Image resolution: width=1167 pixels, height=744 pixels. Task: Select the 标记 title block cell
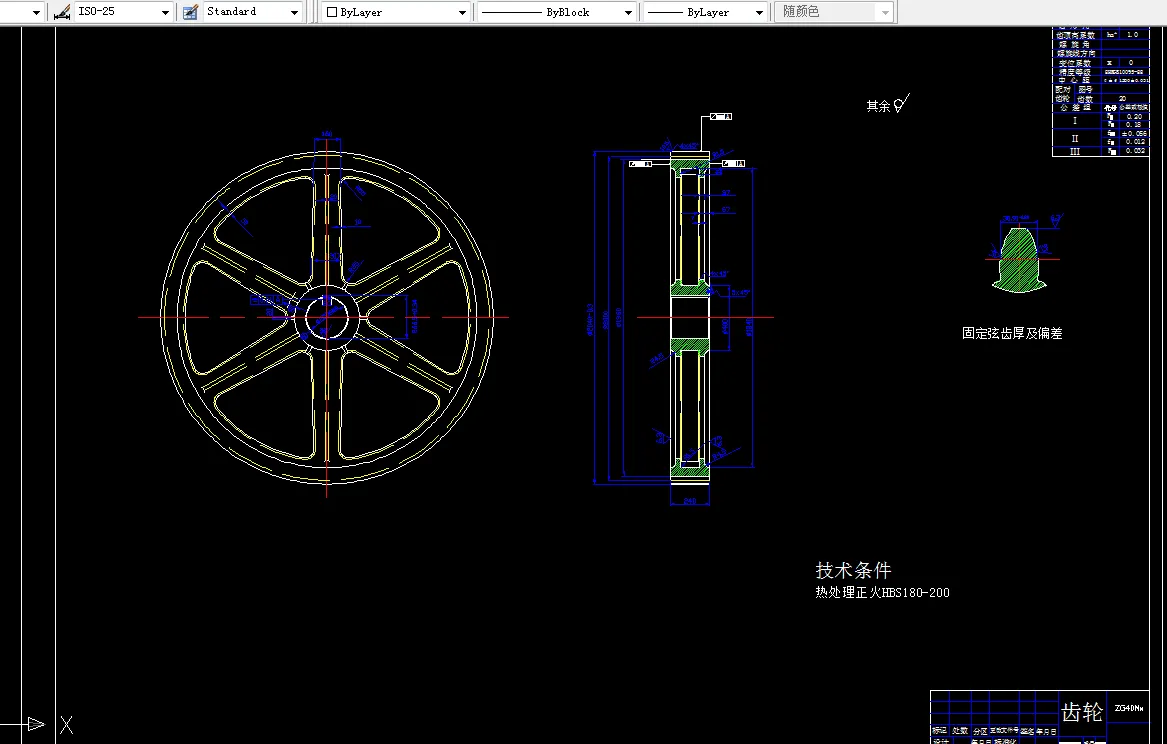click(939, 731)
